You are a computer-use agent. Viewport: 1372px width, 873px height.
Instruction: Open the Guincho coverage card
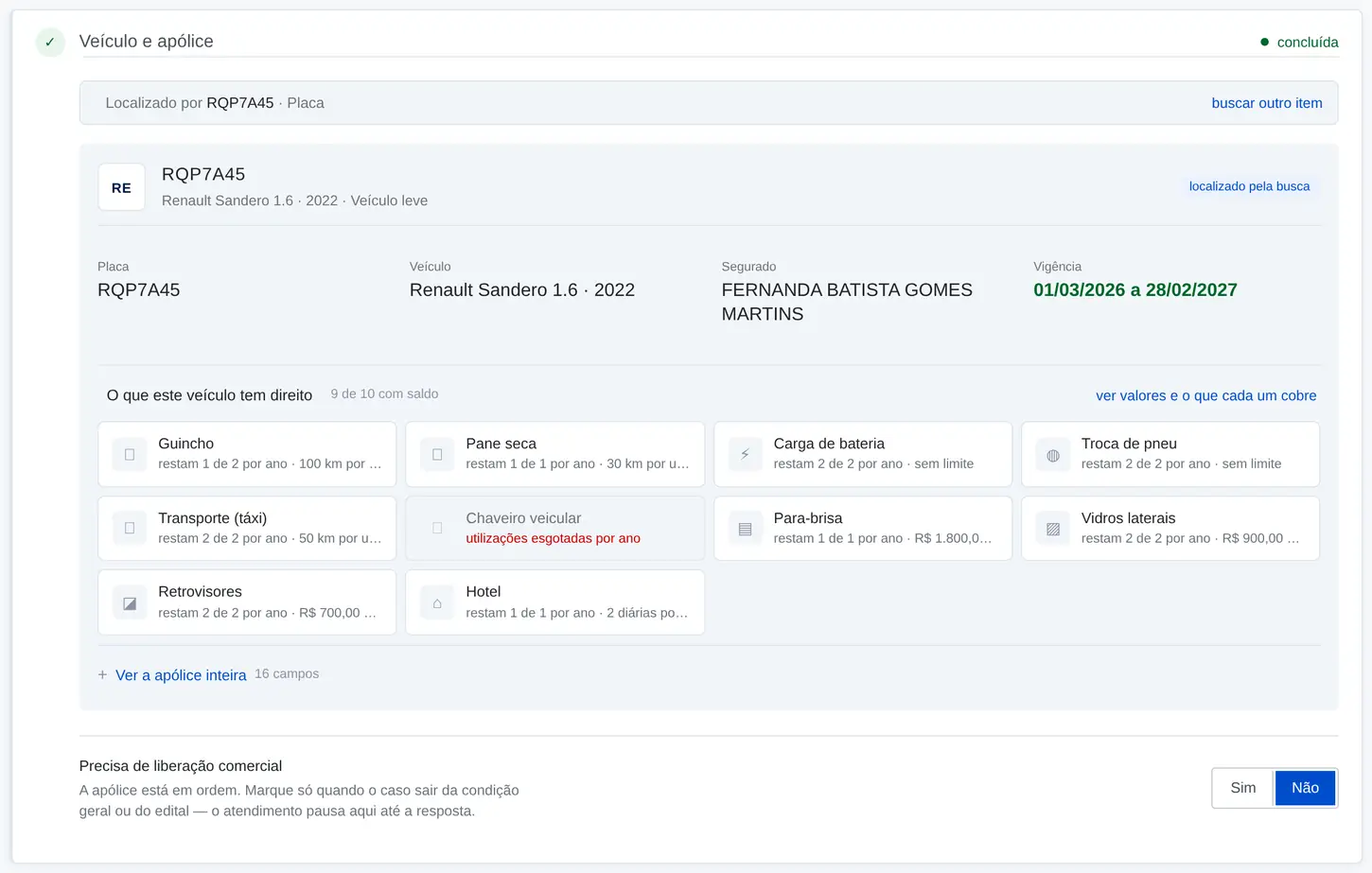tap(247, 455)
